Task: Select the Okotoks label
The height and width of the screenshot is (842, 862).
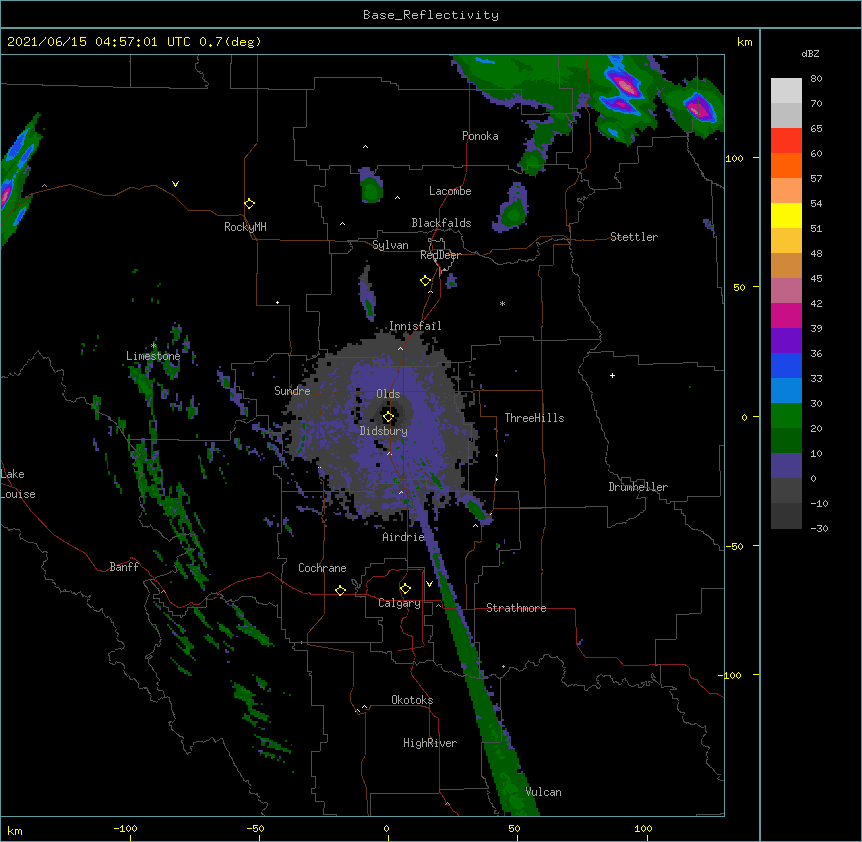Action: [x=412, y=700]
